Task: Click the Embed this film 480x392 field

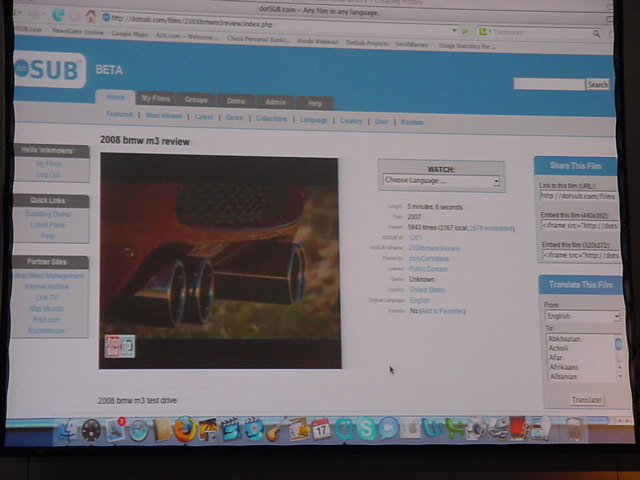Action: pos(580,226)
